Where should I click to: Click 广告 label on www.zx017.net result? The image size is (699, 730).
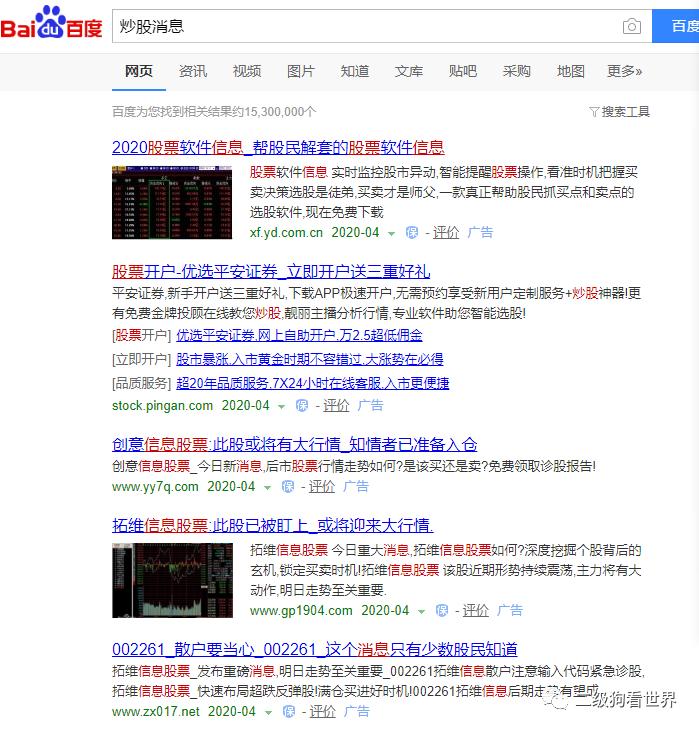357,711
